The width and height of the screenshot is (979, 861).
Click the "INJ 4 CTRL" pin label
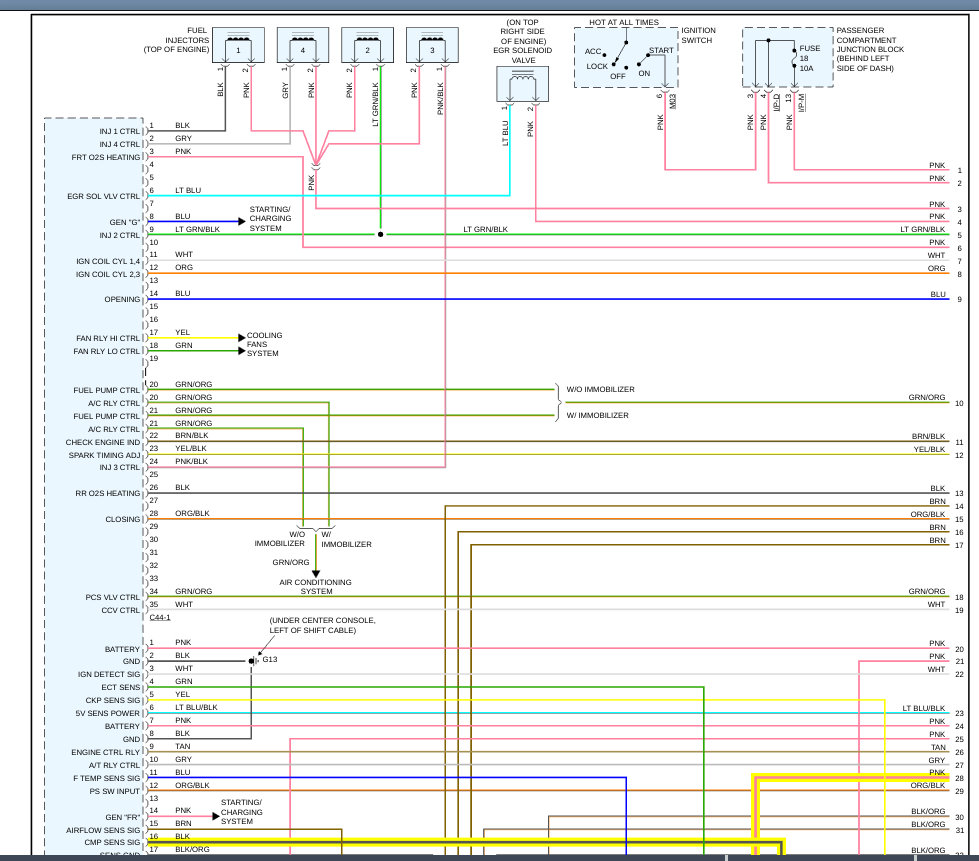pyautogui.click(x=119, y=144)
